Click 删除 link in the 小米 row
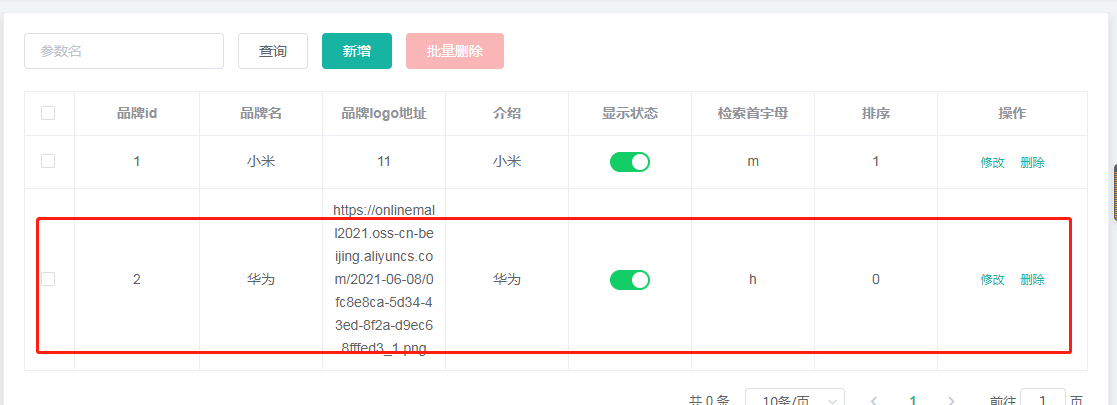 1032,162
